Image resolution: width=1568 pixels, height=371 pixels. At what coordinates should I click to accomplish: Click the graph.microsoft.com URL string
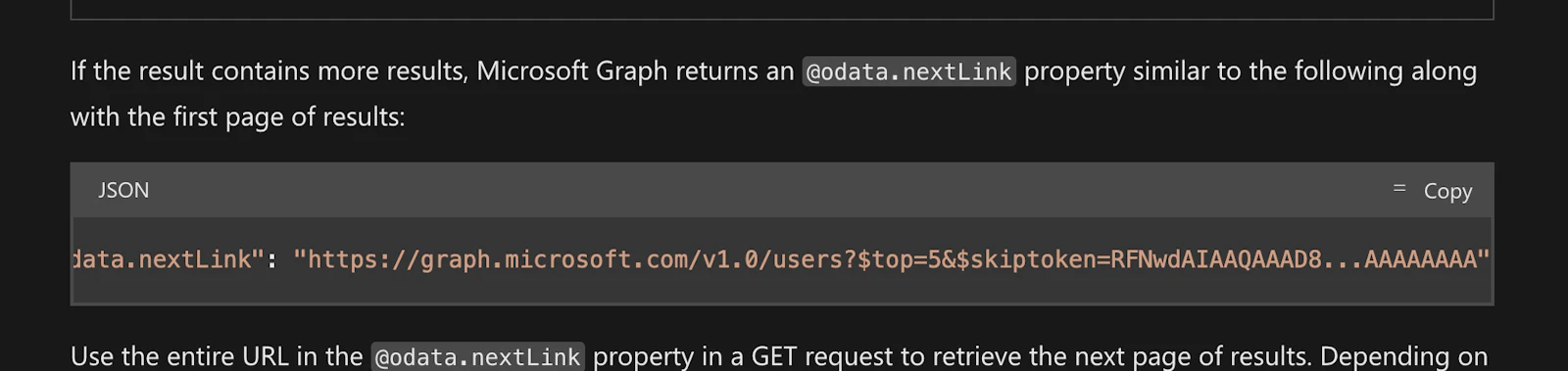[x=891, y=259]
